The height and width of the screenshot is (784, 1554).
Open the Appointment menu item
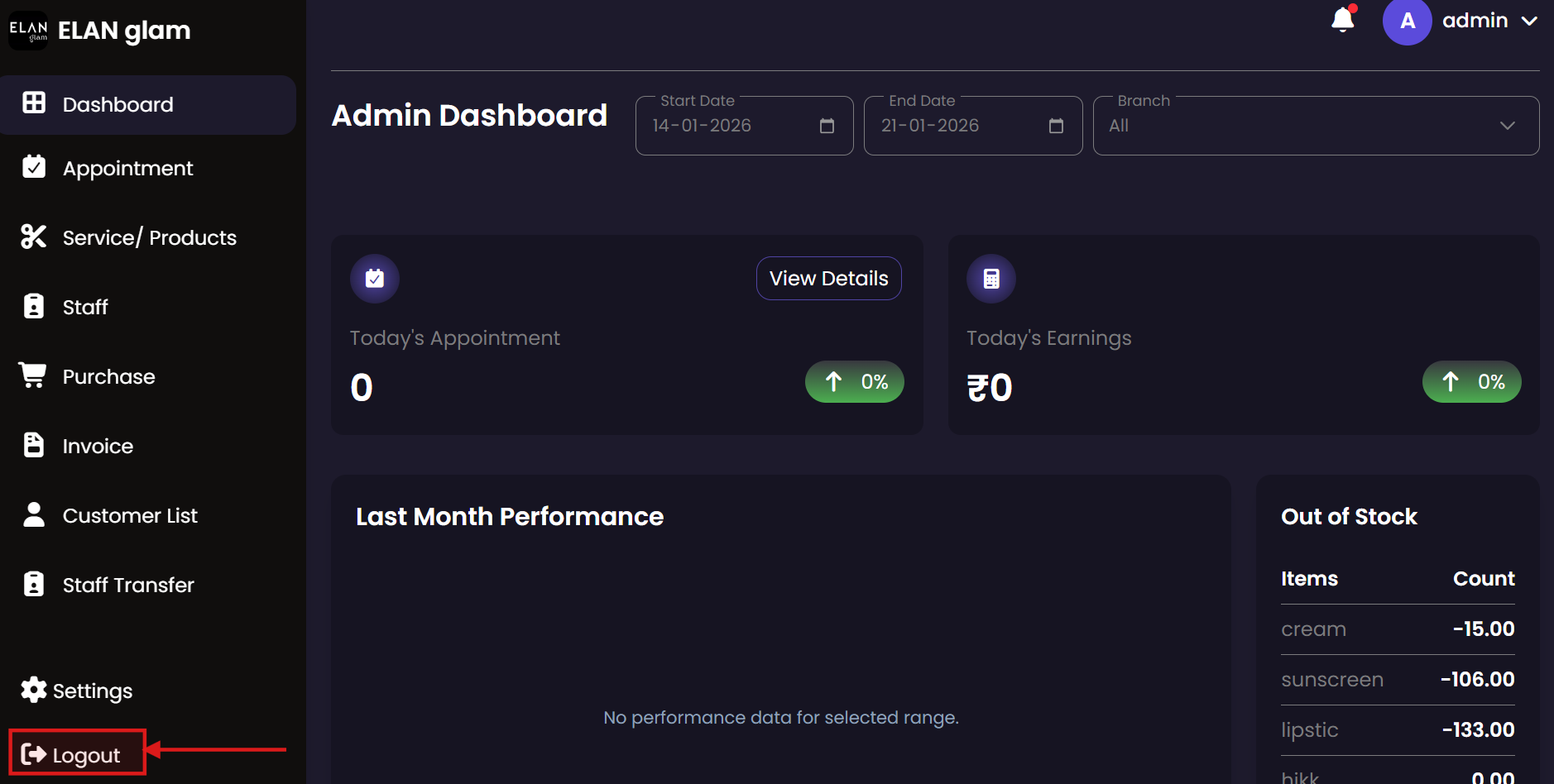click(x=127, y=168)
